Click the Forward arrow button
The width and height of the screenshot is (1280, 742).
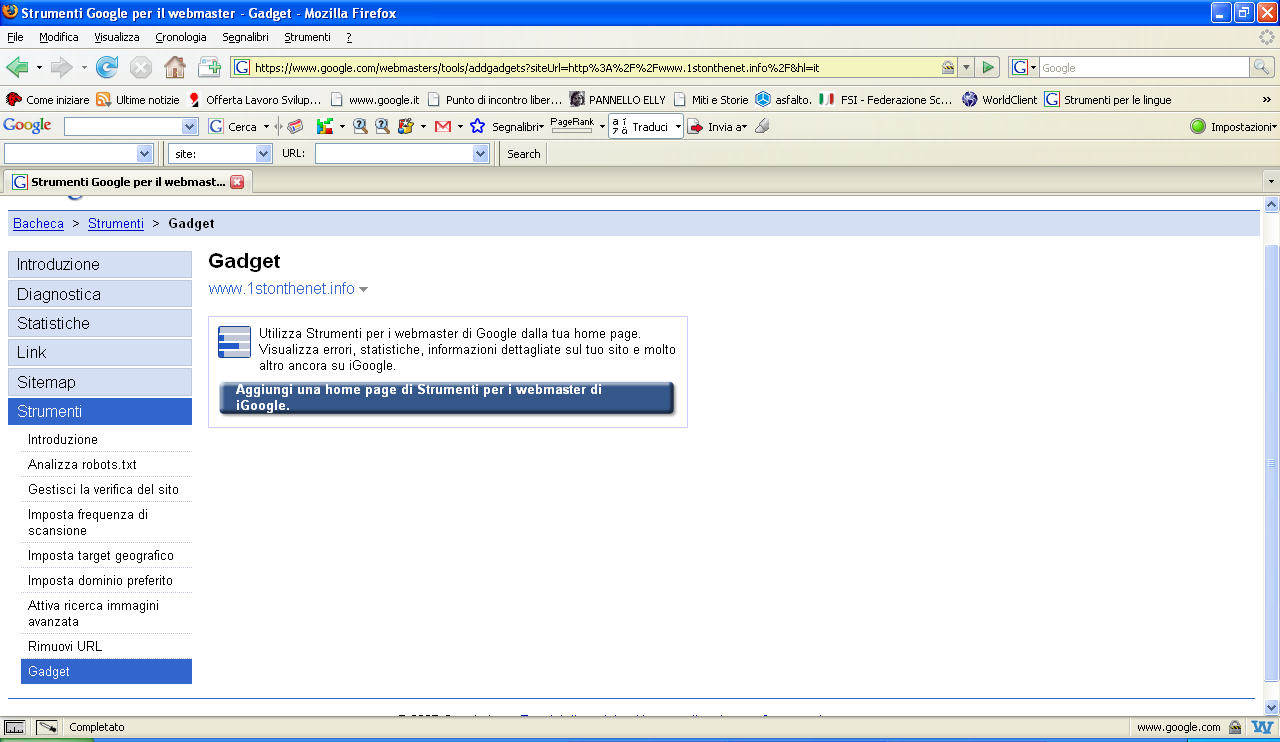click(x=62, y=67)
